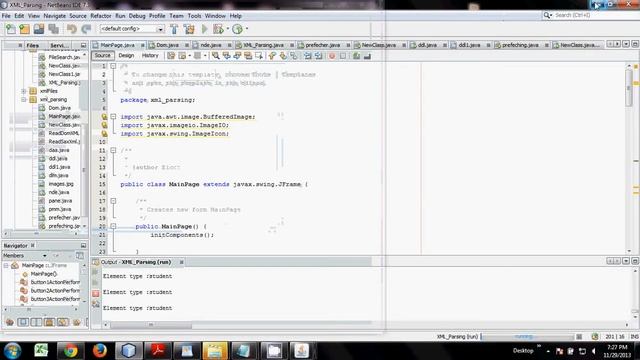This screenshot has width=640, height=360.
Task: Switch to the Dom.java editor tab
Action: [168, 45]
